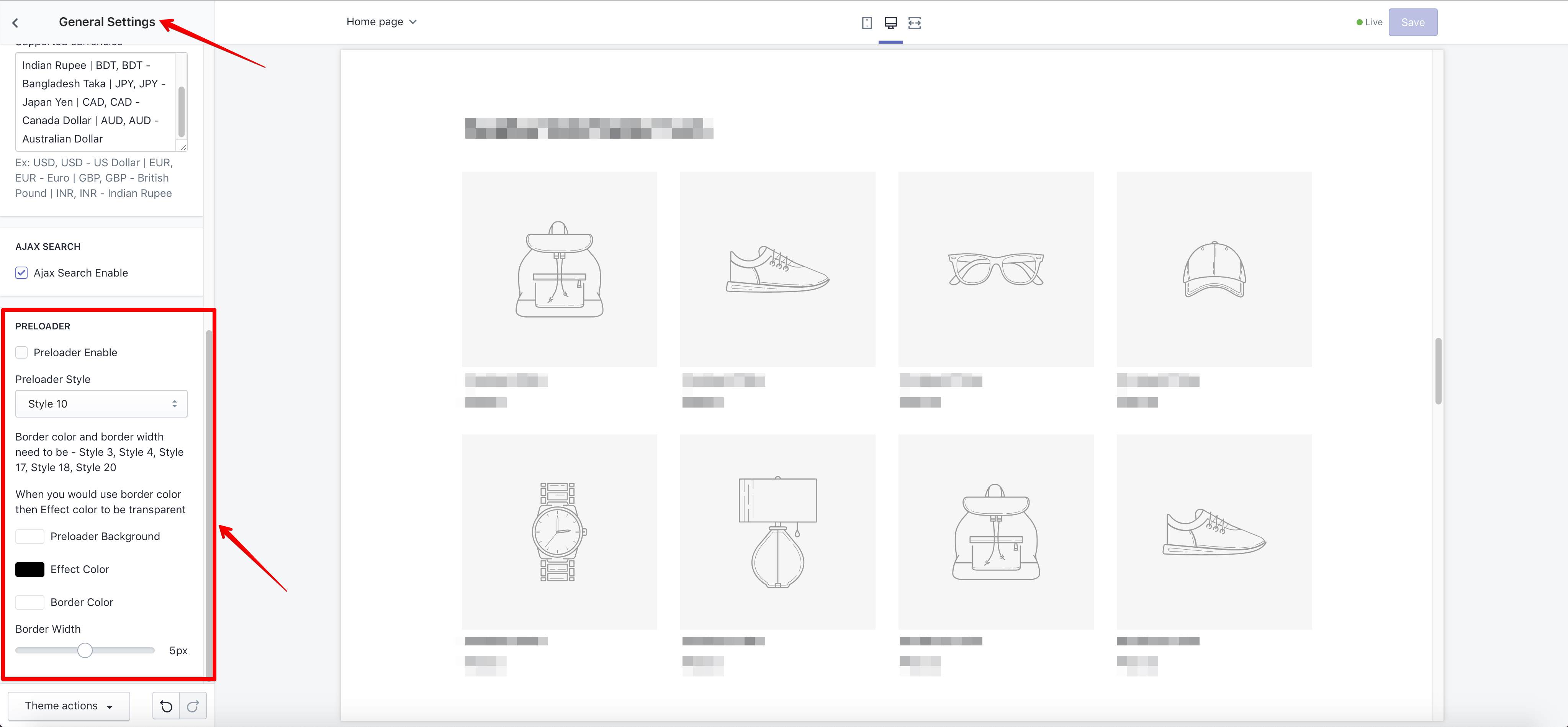1568x727 pixels.
Task: Open the Preloader Style dropdown
Action: click(101, 404)
